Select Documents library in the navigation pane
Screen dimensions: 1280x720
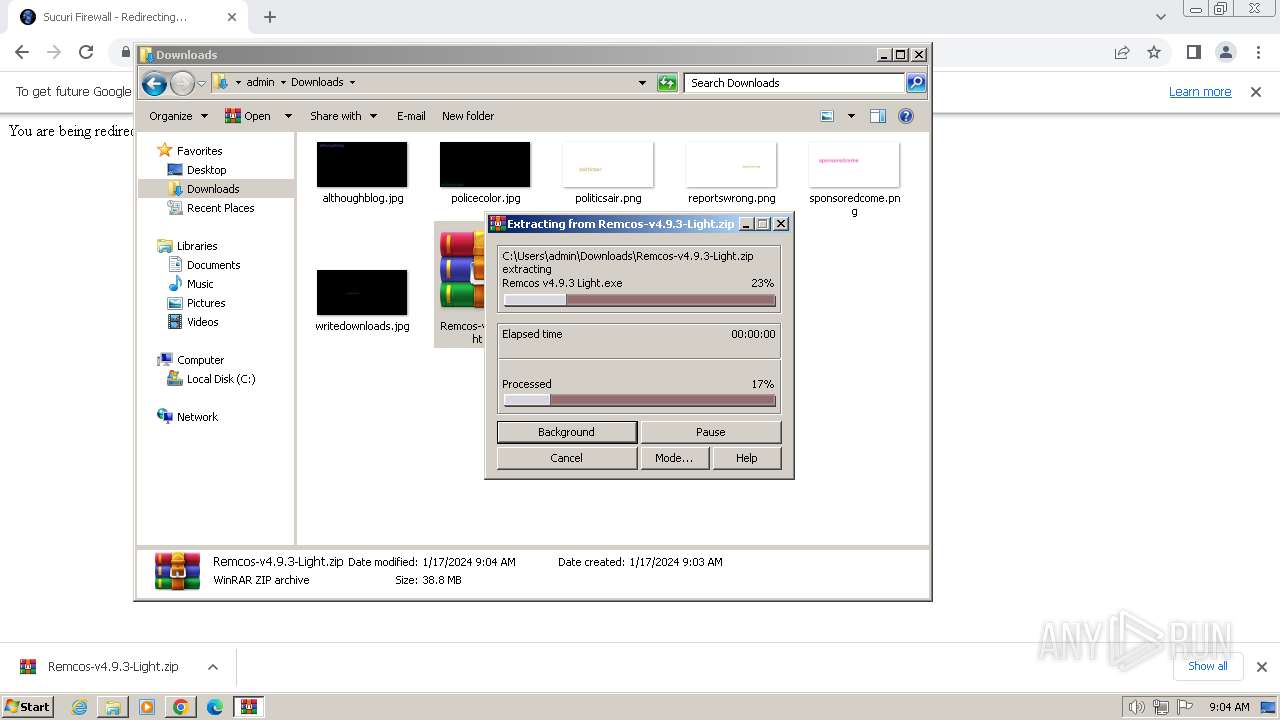[213, 265]
